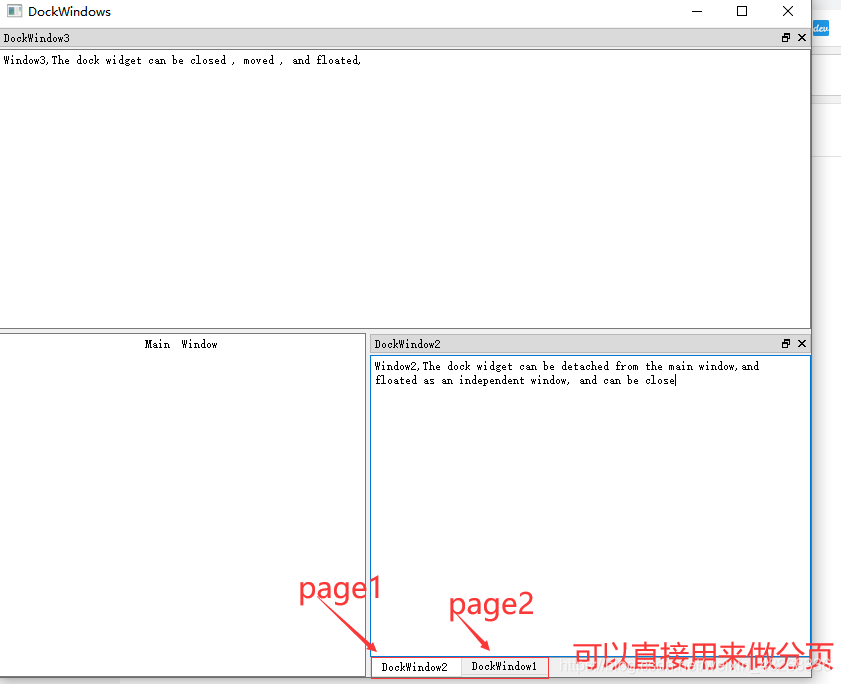Switch to the DockWindow1 tab

click(504, 666)
